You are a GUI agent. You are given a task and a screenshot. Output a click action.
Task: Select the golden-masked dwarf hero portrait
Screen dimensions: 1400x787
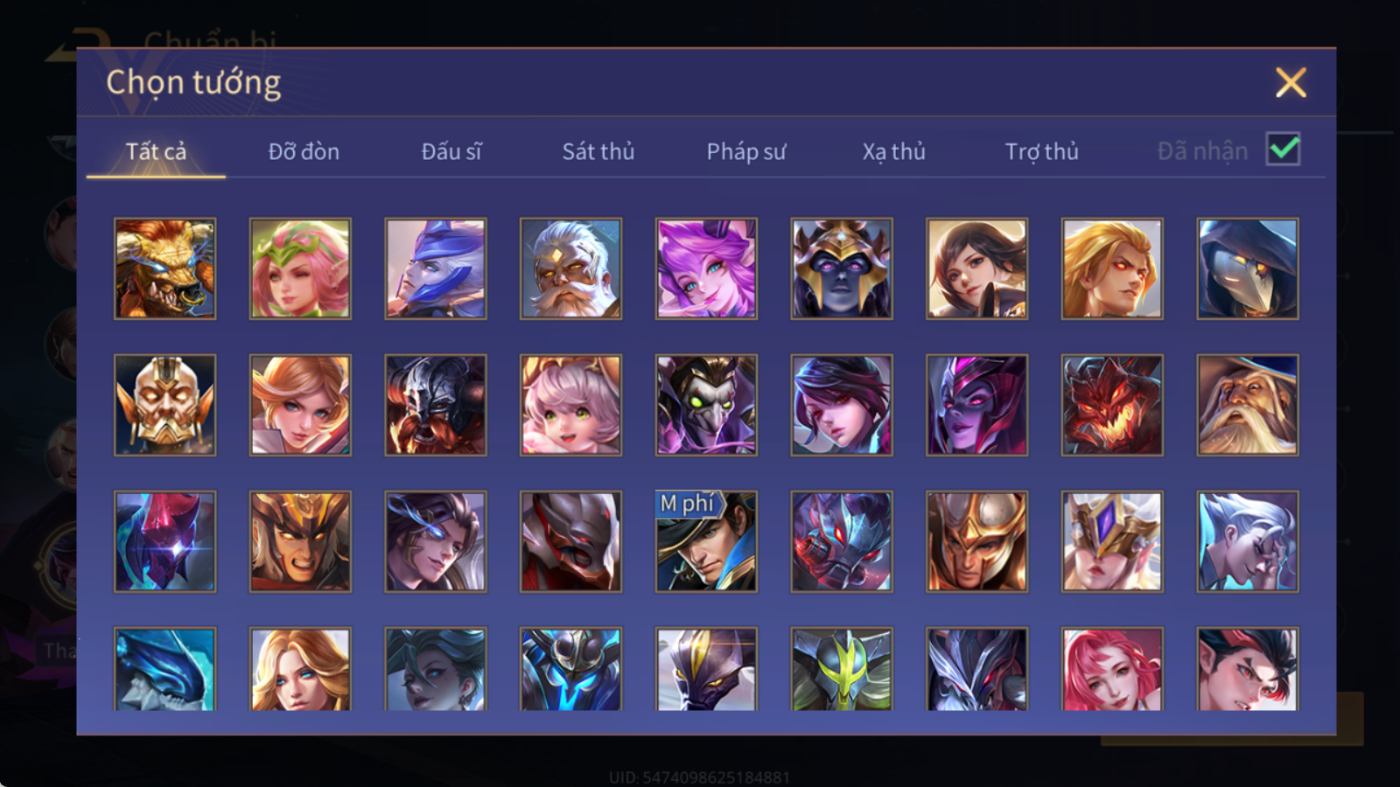tap(165, 405)
